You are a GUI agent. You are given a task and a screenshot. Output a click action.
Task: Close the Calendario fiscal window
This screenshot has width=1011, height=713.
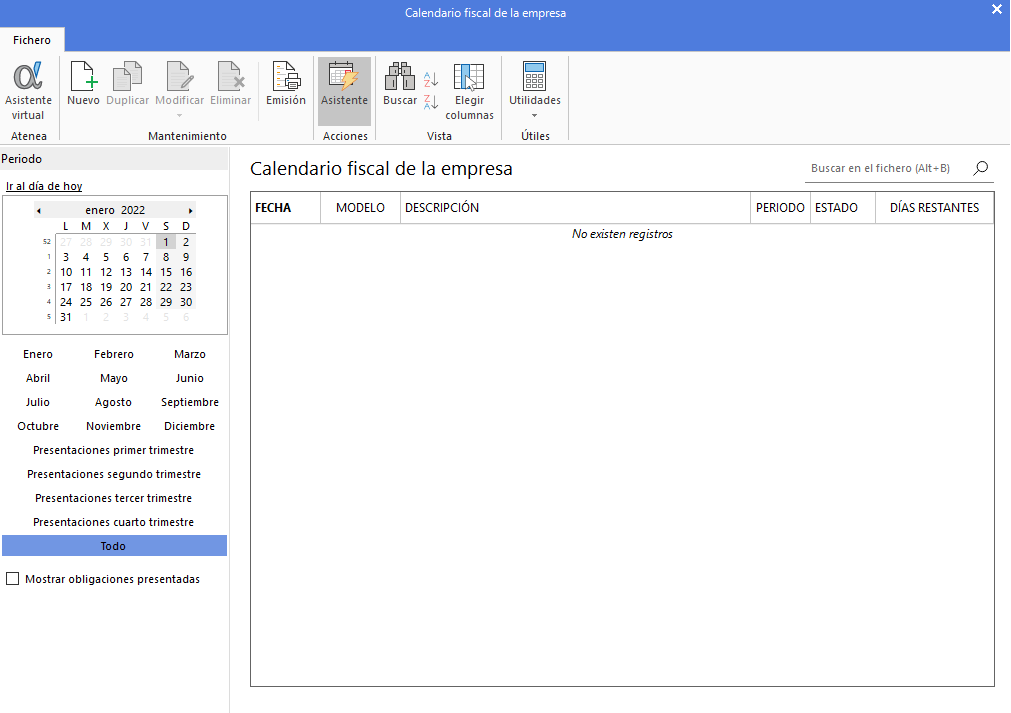point(997,9)
